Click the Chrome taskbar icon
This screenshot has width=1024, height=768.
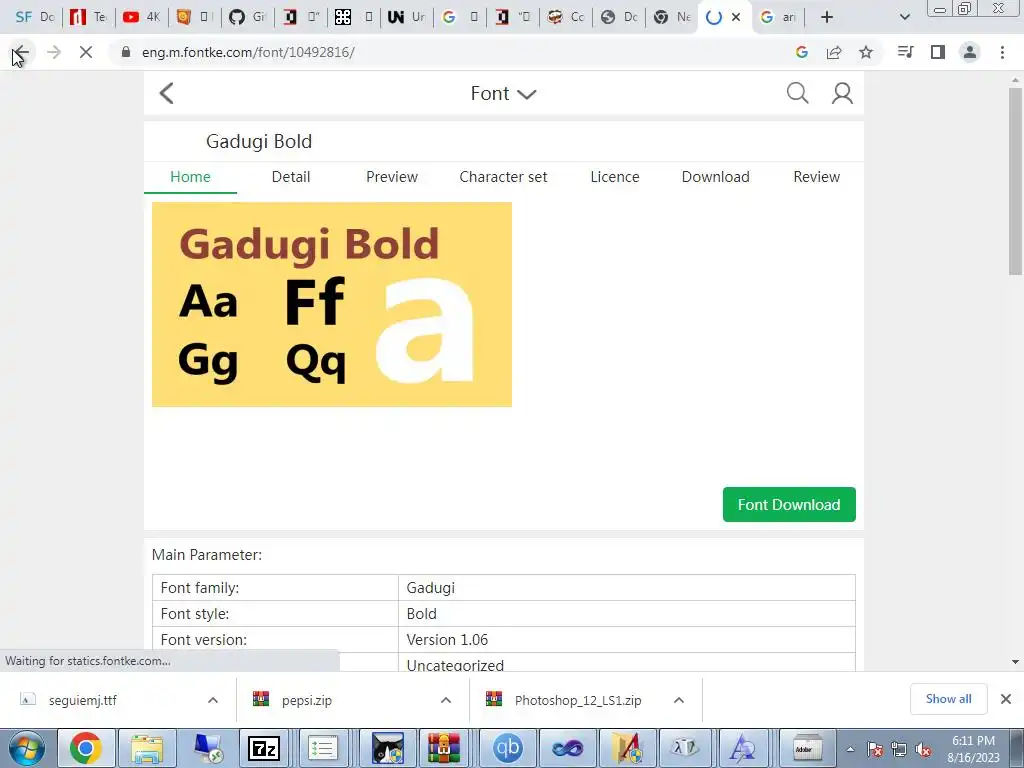point(86,748)
